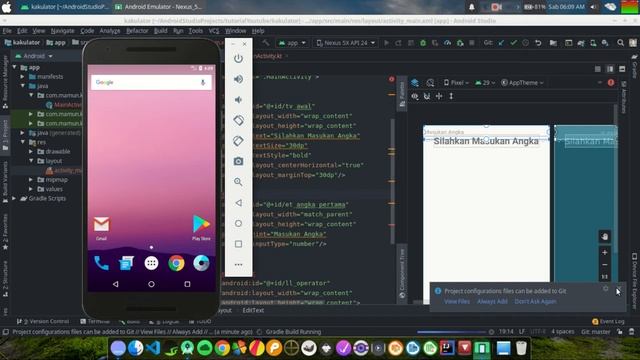Click Always Add link in notification
640x360 pixels.
(492, 302)
